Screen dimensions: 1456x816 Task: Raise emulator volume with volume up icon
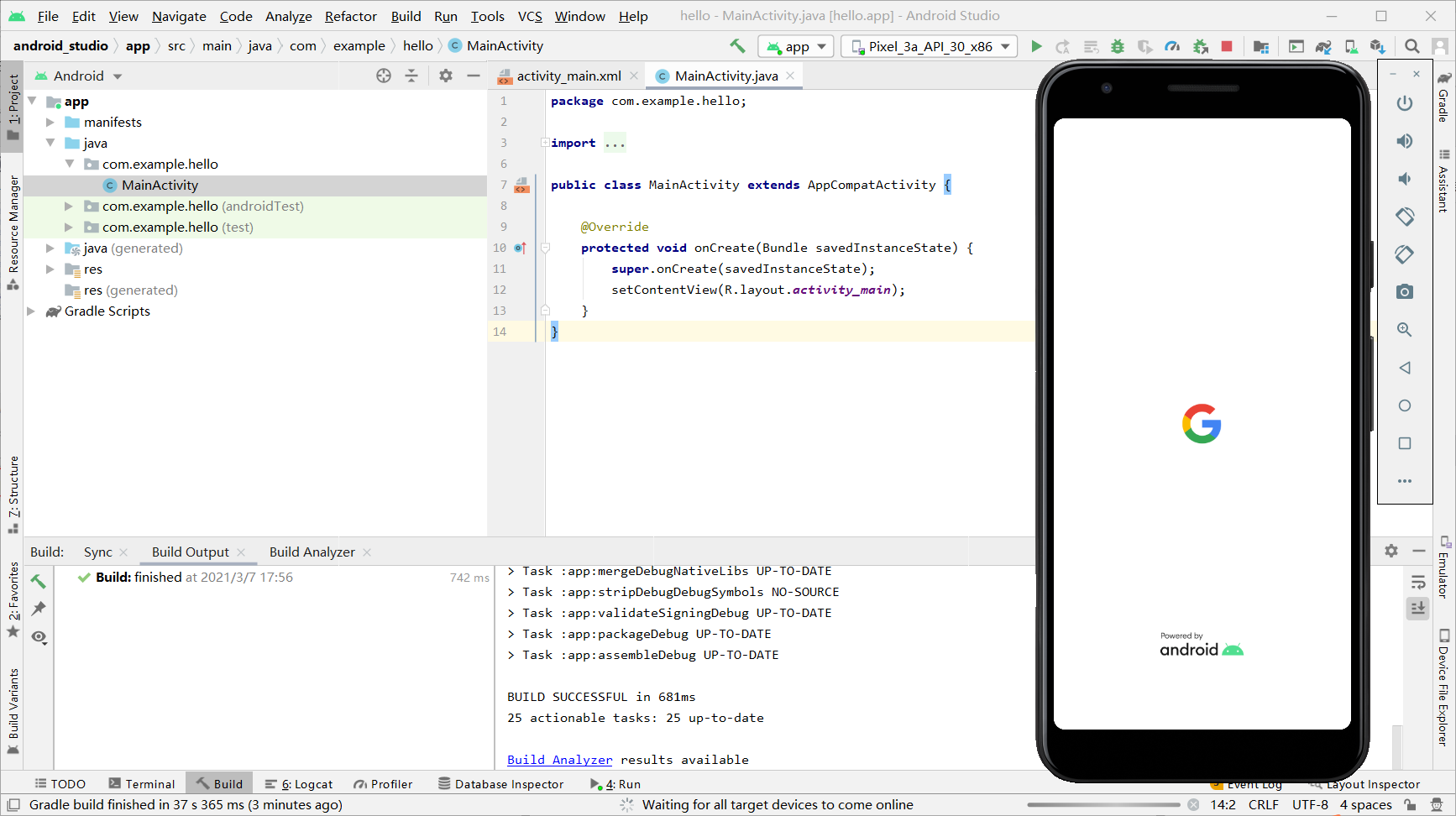coord(1405,141)
